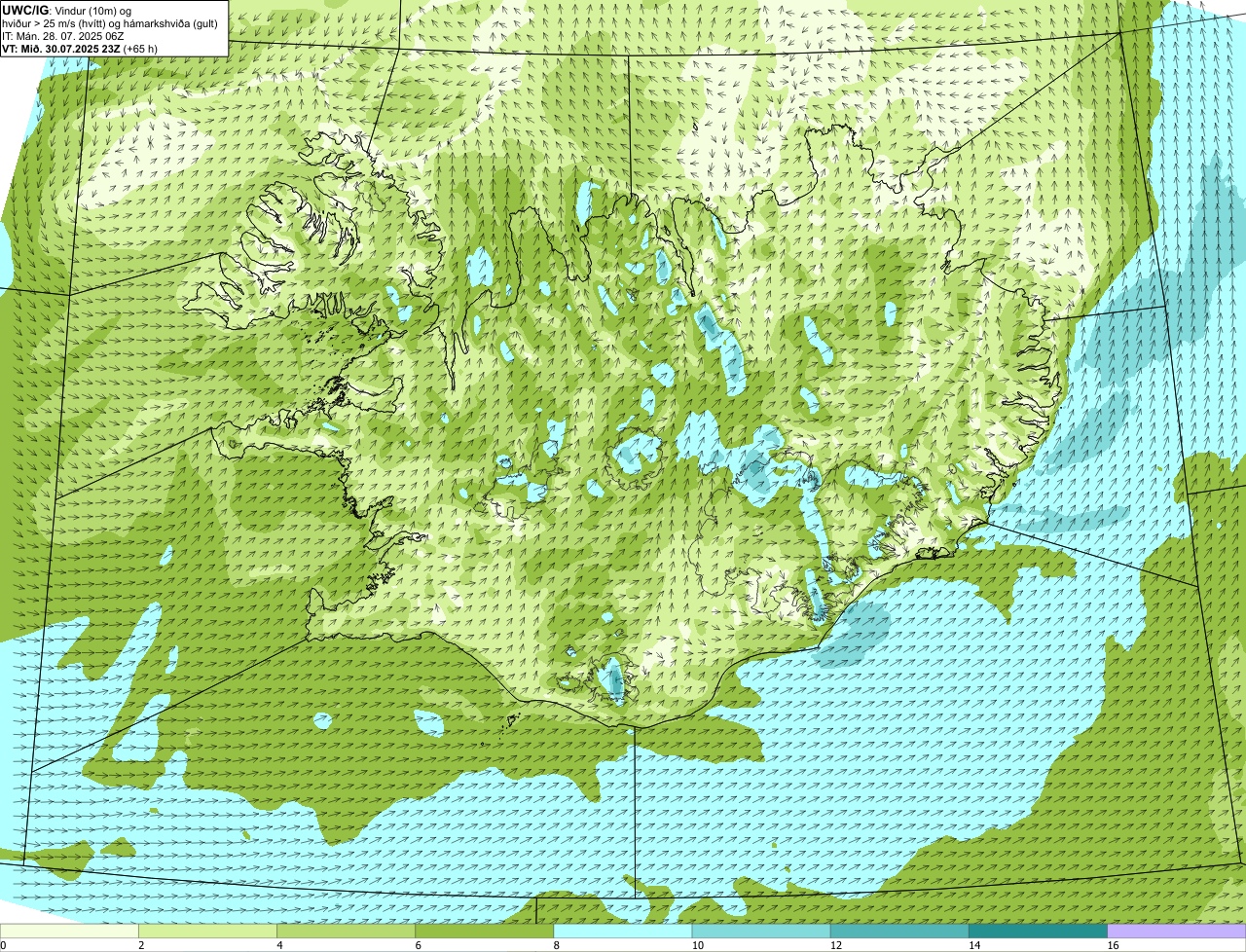Viewport: 1246px width, 952px height.
Task: Click the '12' tick label on the color scale
Action: point(835,945)
